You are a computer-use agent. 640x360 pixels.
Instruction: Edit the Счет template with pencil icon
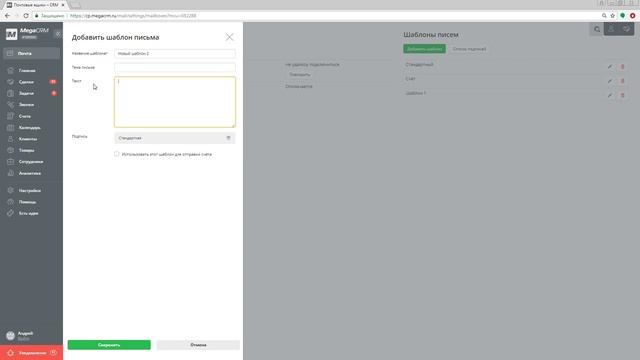coord(610,81)
